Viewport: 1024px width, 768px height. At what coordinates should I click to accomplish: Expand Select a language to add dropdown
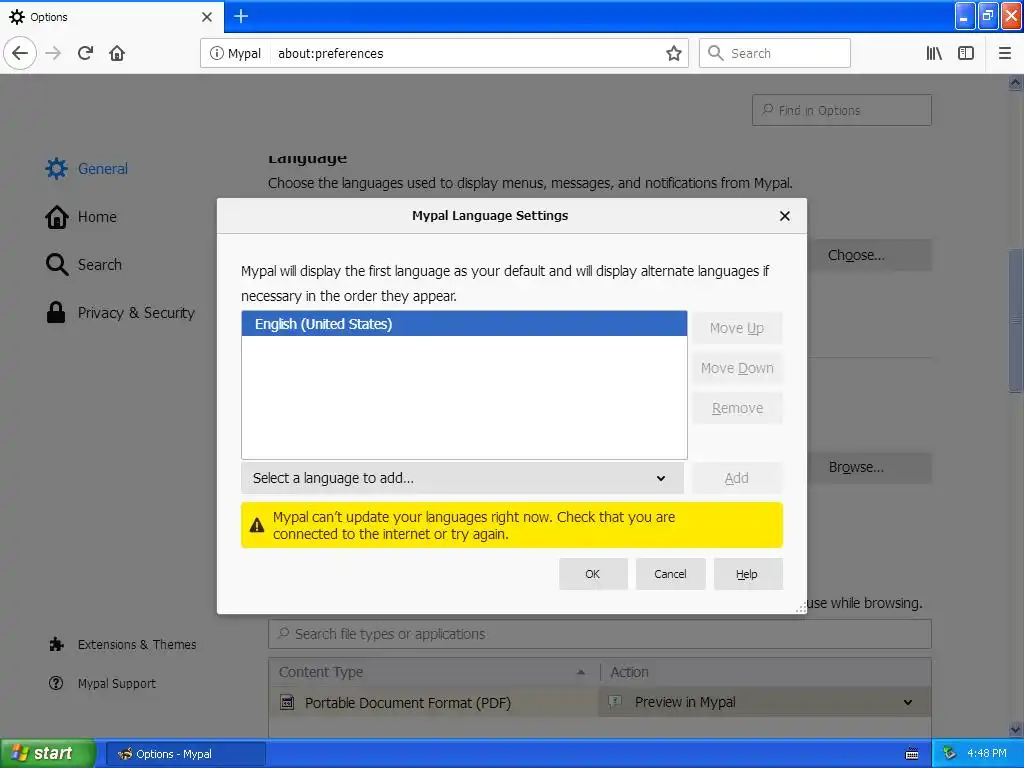pyautogui.click(x=462, y=478)
